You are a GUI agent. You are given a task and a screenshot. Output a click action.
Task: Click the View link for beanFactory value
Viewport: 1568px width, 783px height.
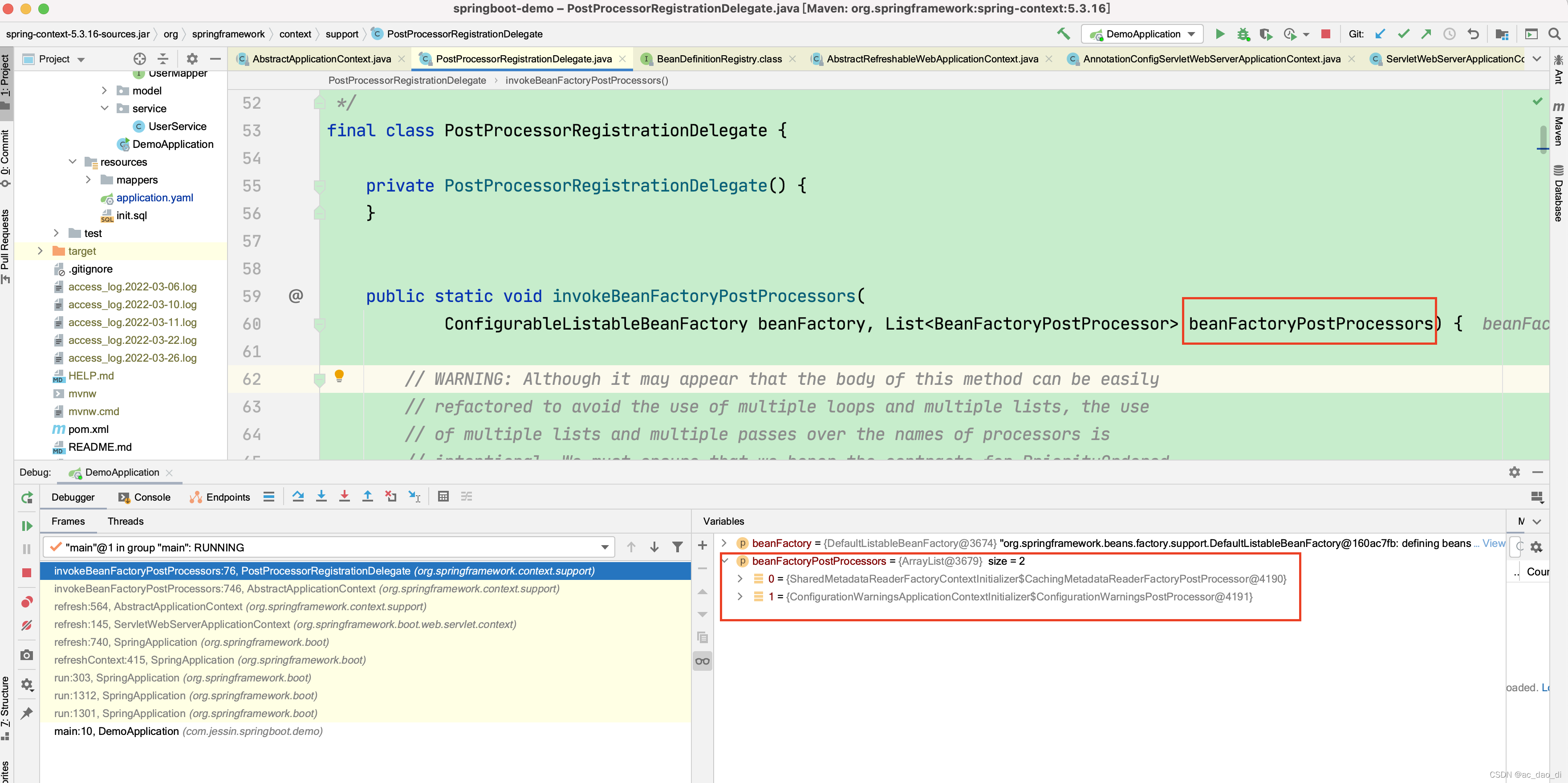tap(1493, 543)
